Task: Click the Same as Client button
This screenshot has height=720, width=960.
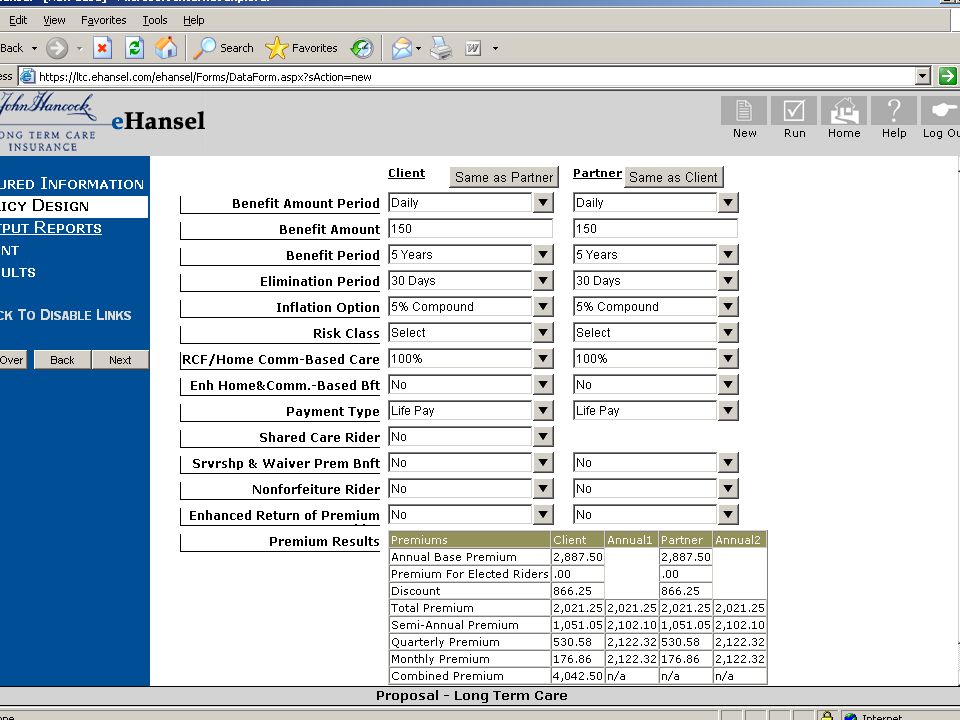Action: click(x=673, y=178)
